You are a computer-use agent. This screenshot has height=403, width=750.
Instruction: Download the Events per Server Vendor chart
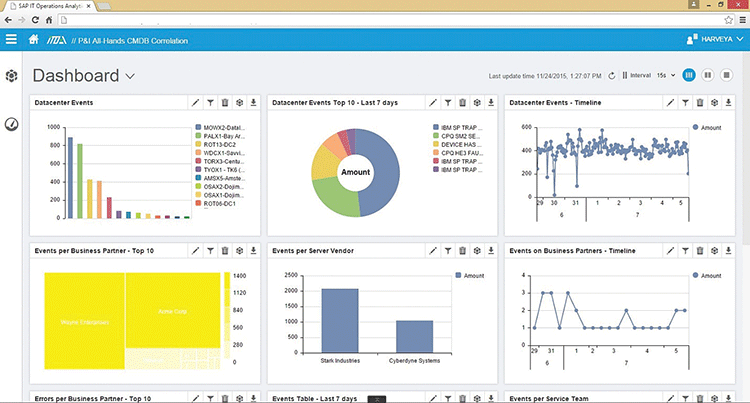coord(491,250)
